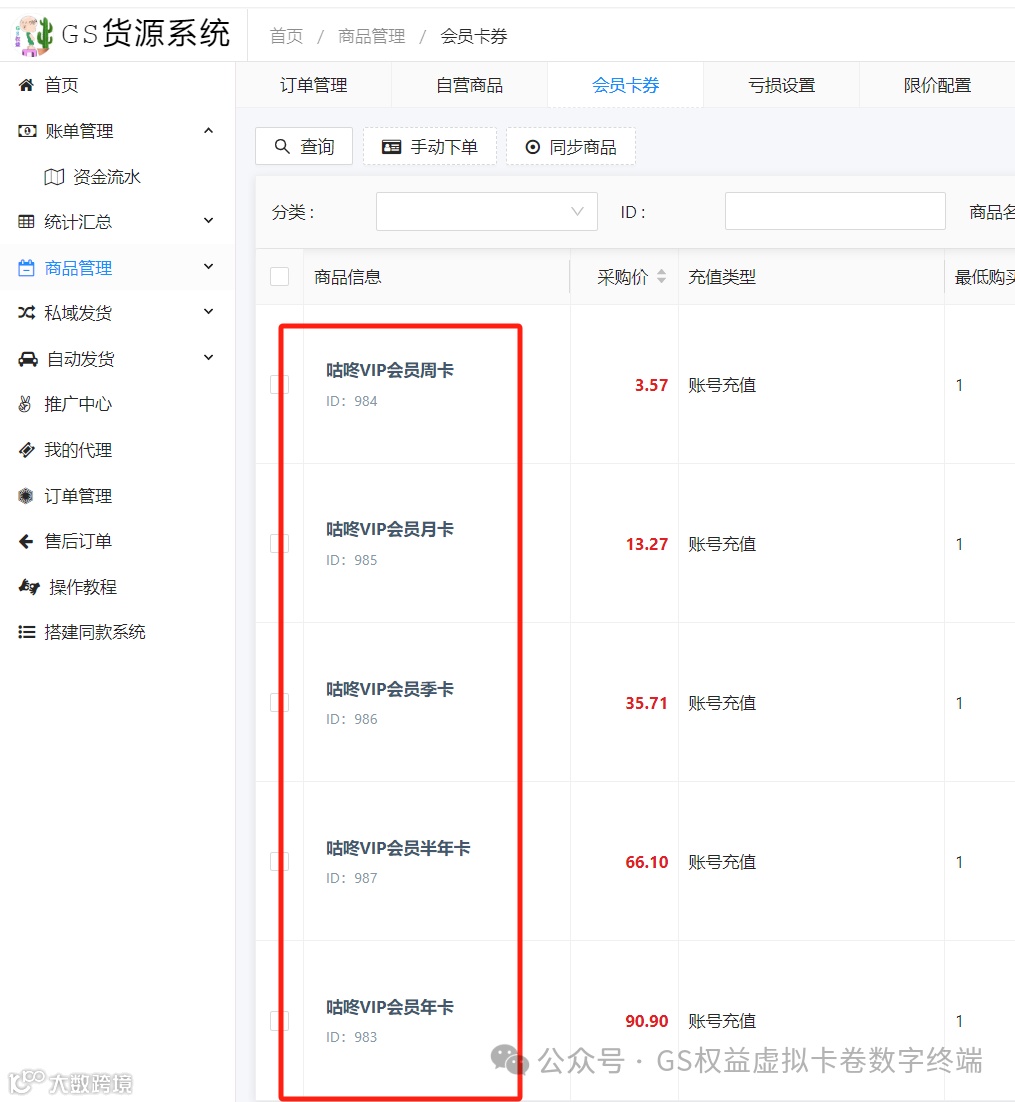Viewport: 1015px width, 1102px height.
Task: Click the product name 咕咚VIP会员季卡
Action: (x=390, y=689)
